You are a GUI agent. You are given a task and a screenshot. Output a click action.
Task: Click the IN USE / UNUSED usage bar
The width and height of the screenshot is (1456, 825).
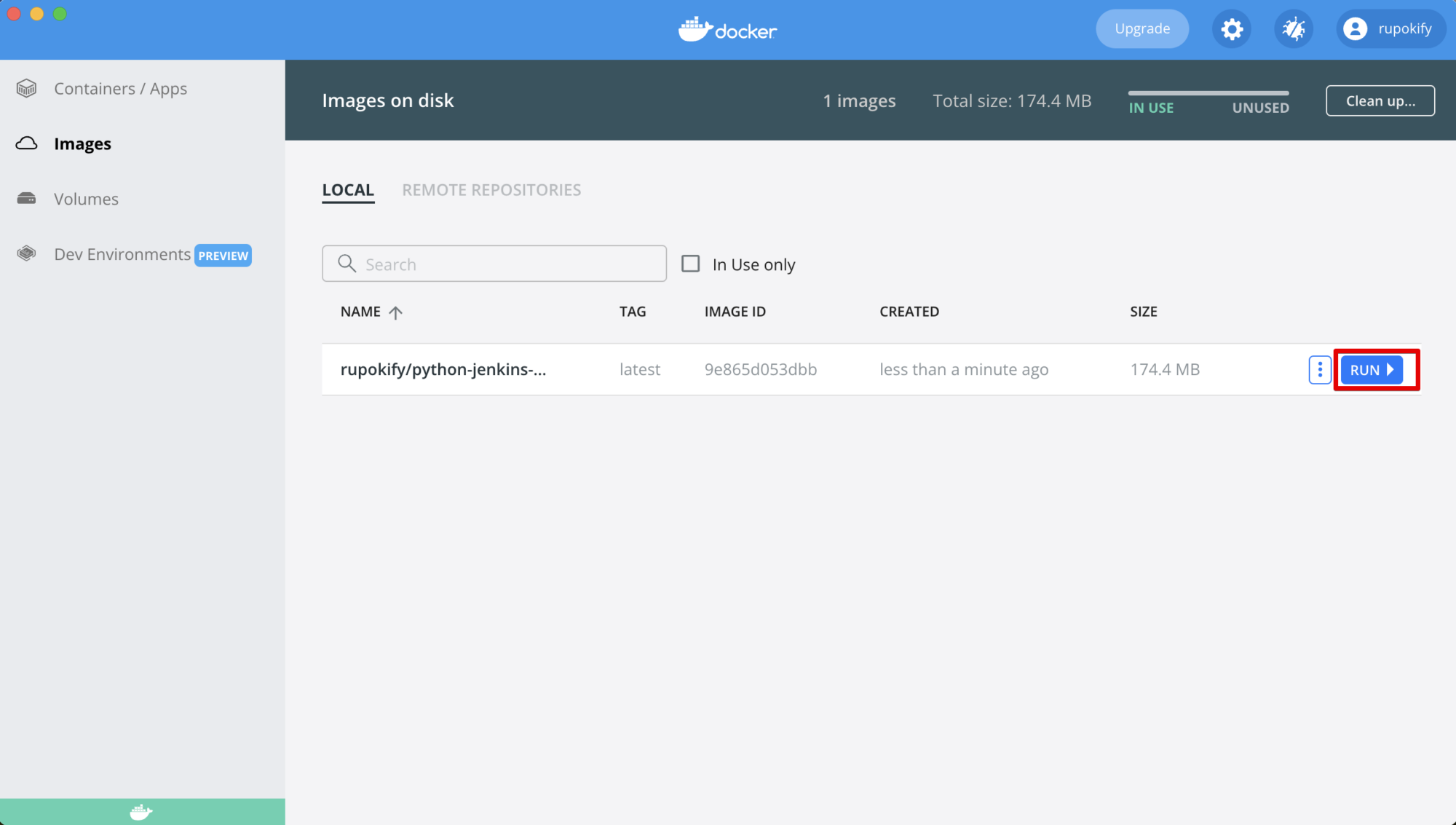1208,93
